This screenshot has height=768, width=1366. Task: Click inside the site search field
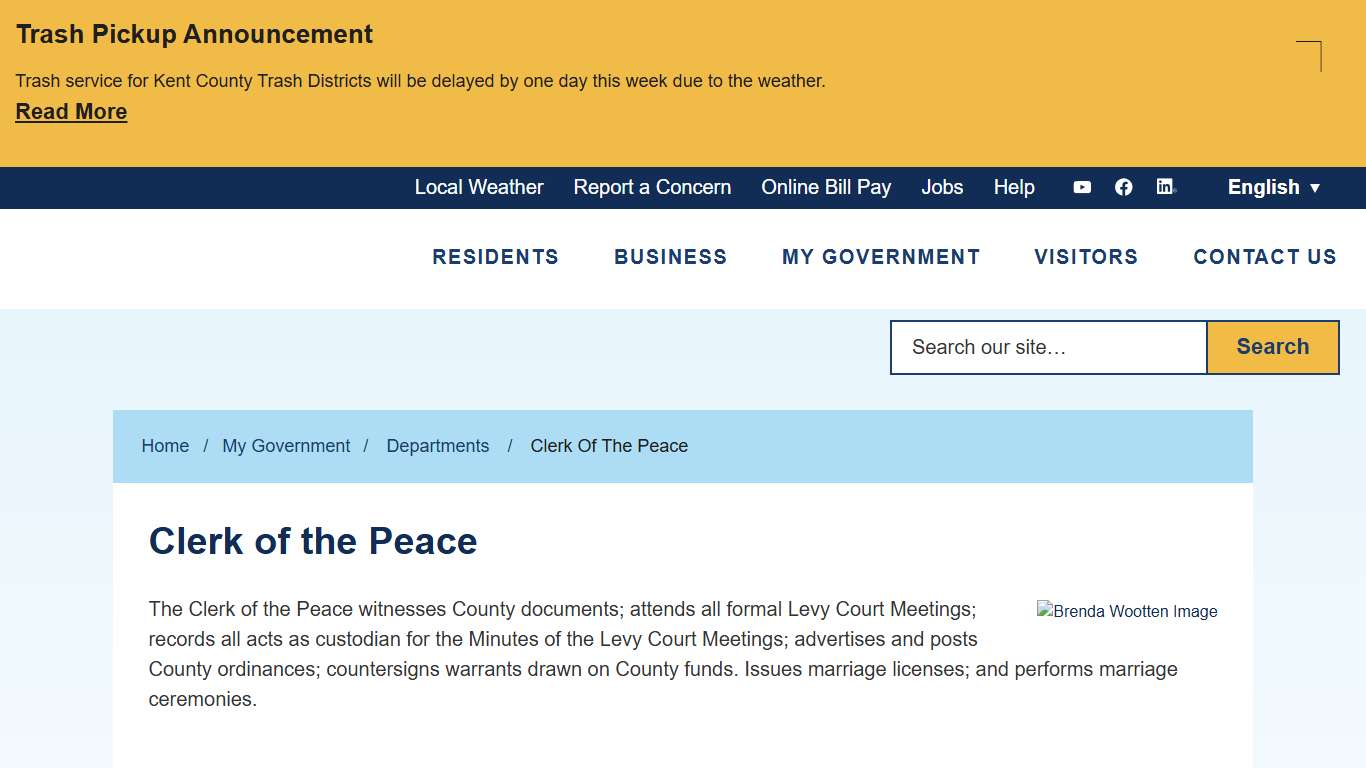[x=1047, y=347]
